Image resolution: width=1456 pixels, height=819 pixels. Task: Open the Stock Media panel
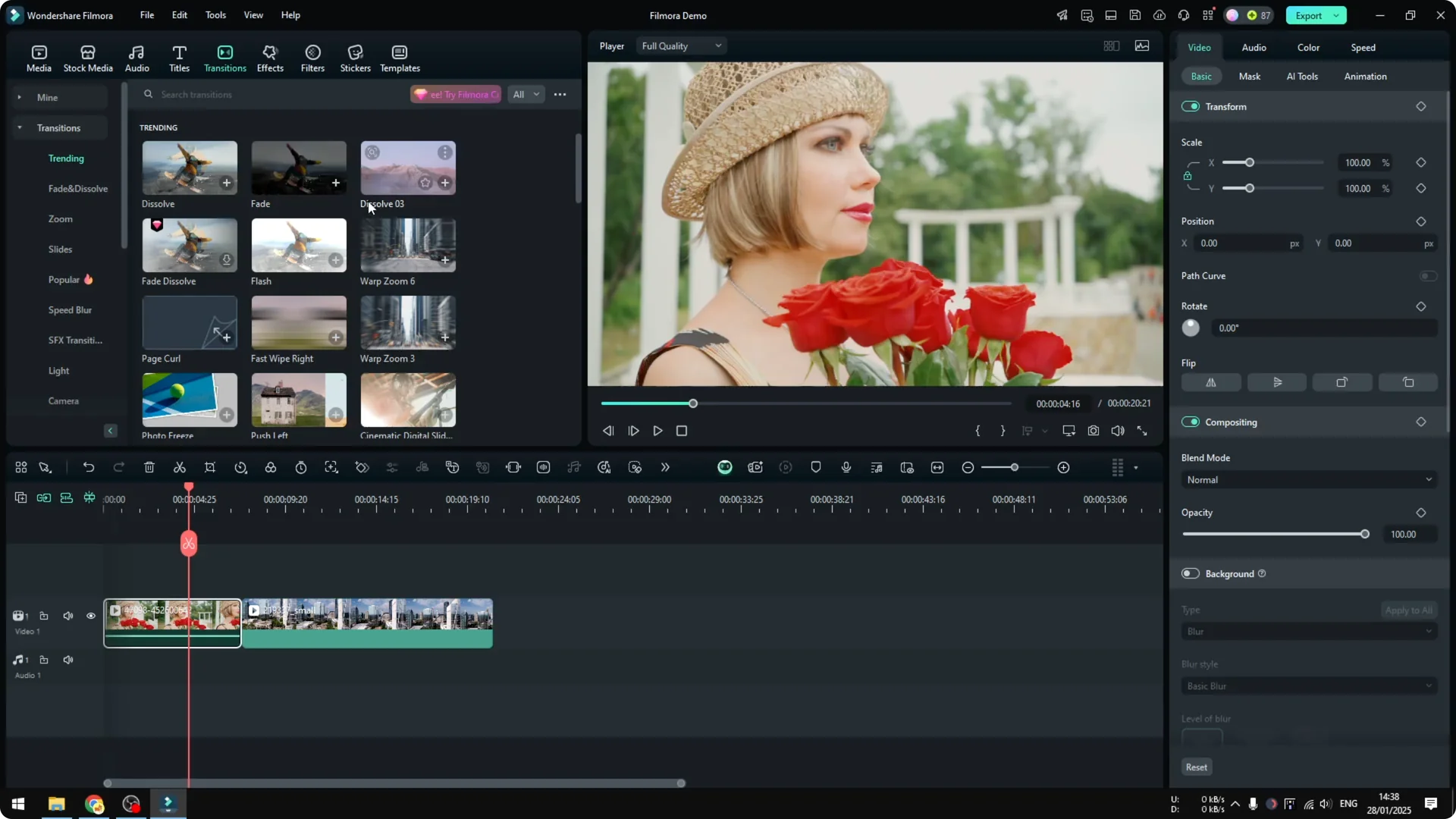click(87, 57)
